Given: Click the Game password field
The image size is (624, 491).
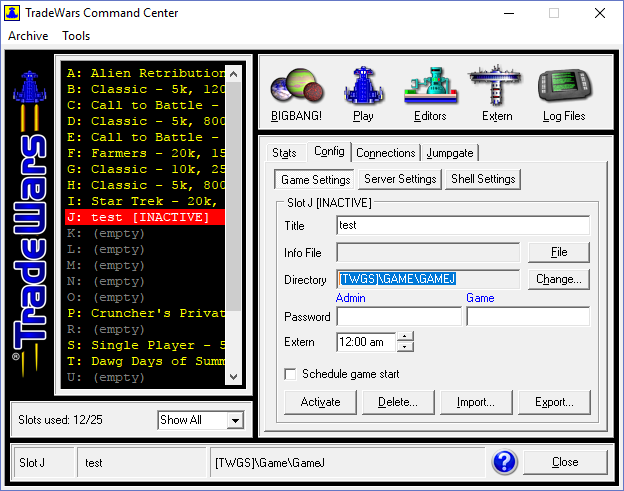Looking at the screenshot, I should point(528,317).
